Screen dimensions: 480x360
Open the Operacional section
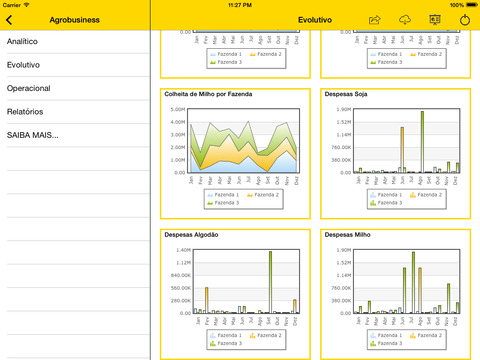coord(75,88)
